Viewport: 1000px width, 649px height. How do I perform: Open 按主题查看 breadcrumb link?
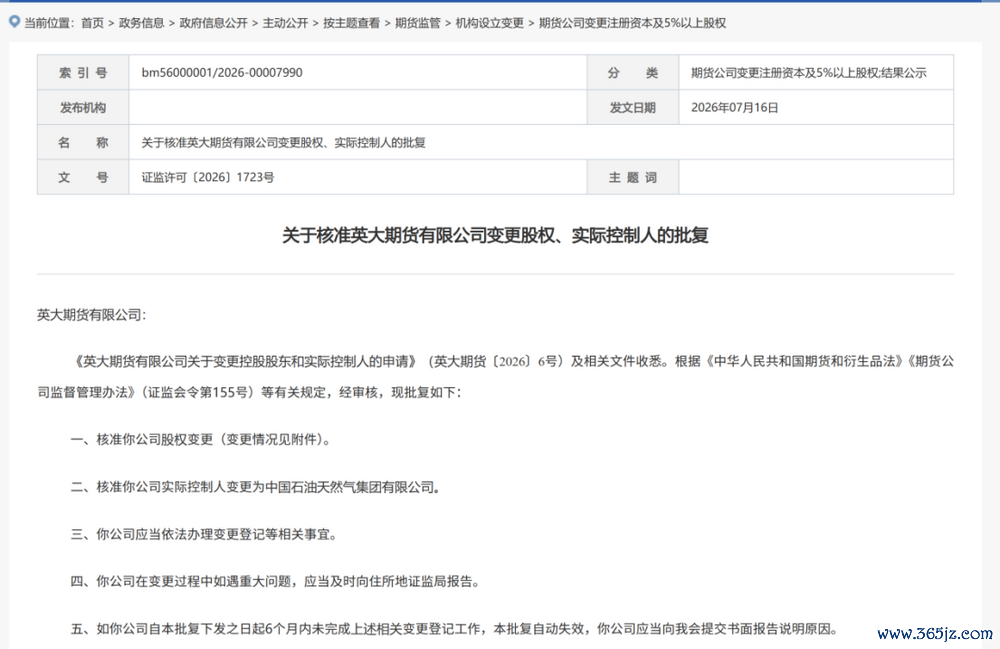(x=351, y=23)
